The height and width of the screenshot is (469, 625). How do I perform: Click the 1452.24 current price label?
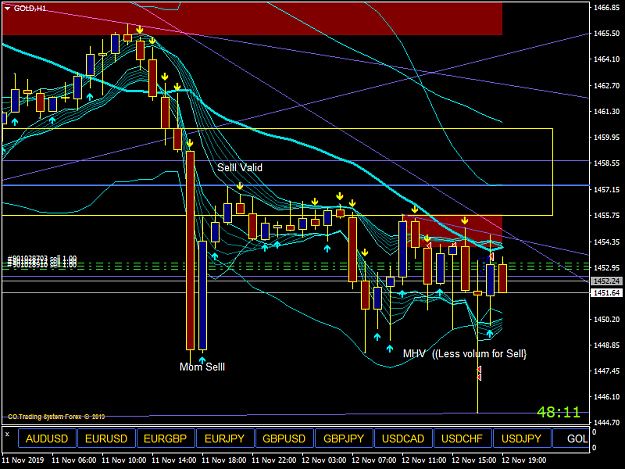[607, 281]
